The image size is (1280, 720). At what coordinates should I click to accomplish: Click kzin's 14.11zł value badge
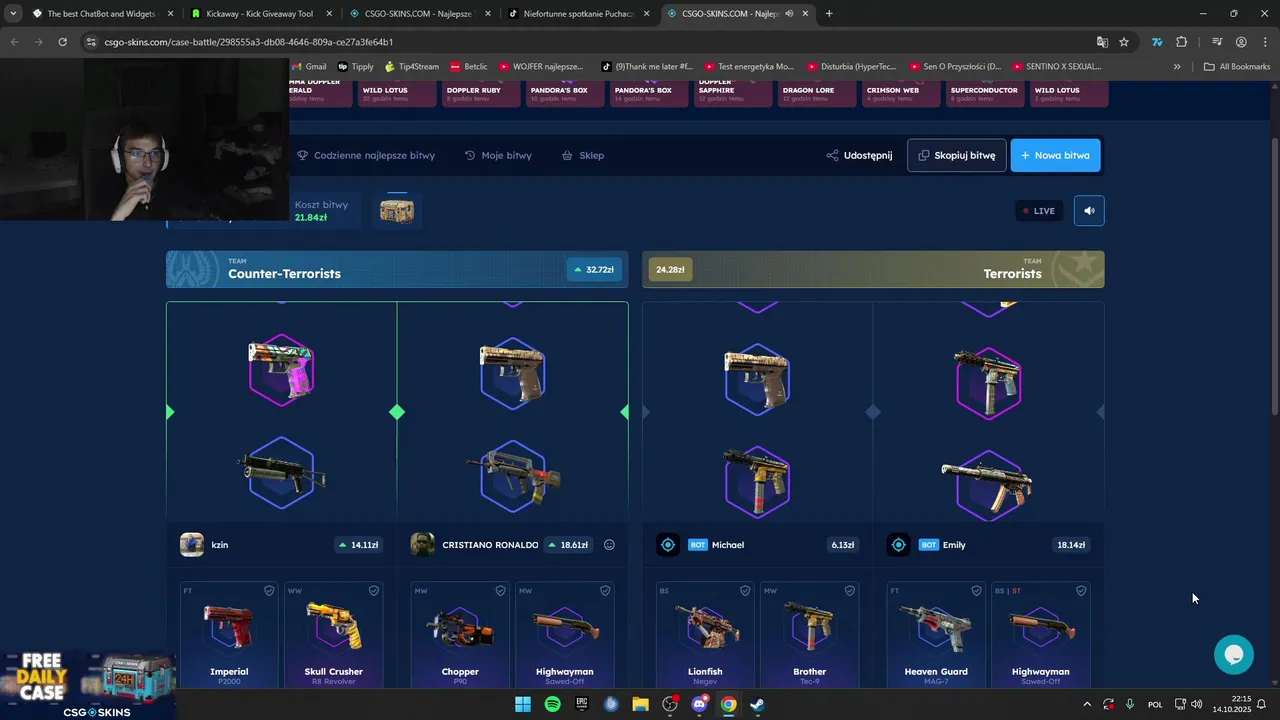pyautogui.click(x=358, y=545)
